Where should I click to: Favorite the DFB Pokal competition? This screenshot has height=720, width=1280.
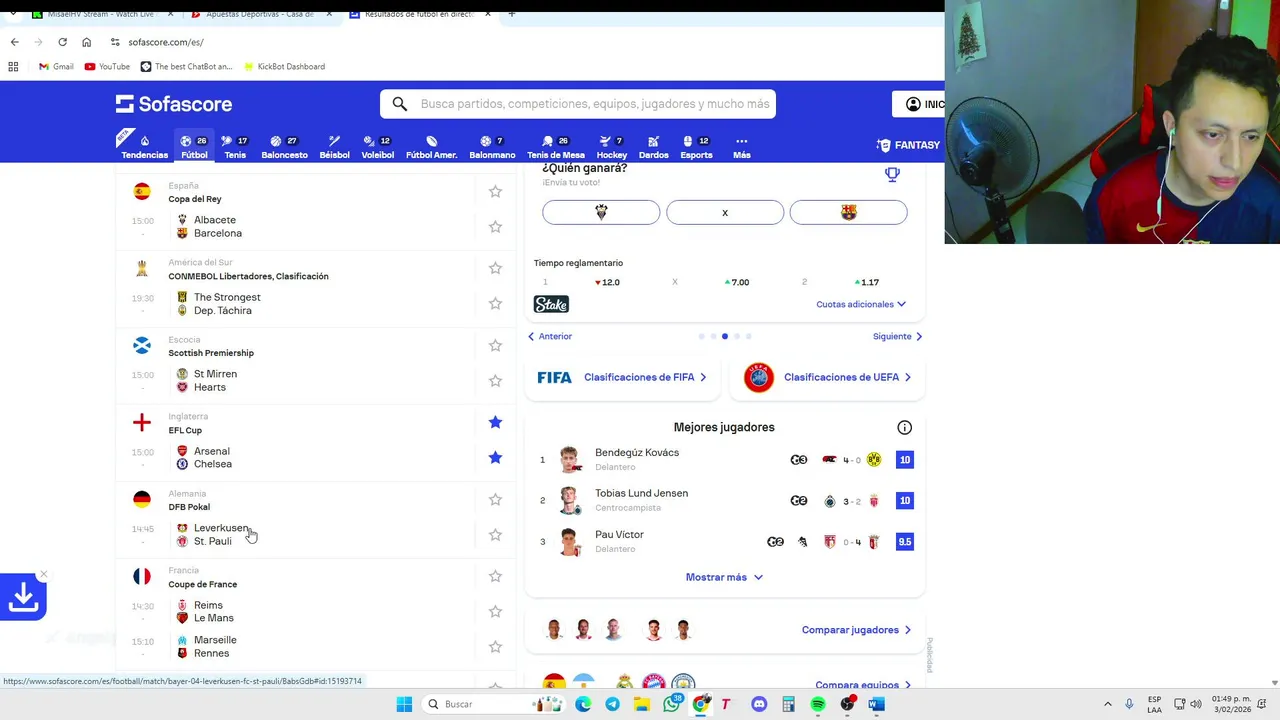click(x=495, y=499)
